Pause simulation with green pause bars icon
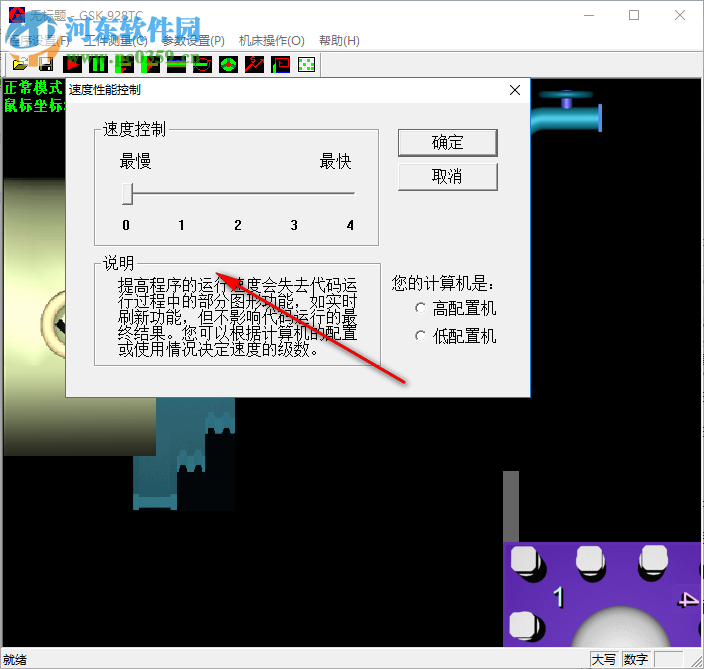The height and width of the screenshot is (669, 704). click(98, 64)
